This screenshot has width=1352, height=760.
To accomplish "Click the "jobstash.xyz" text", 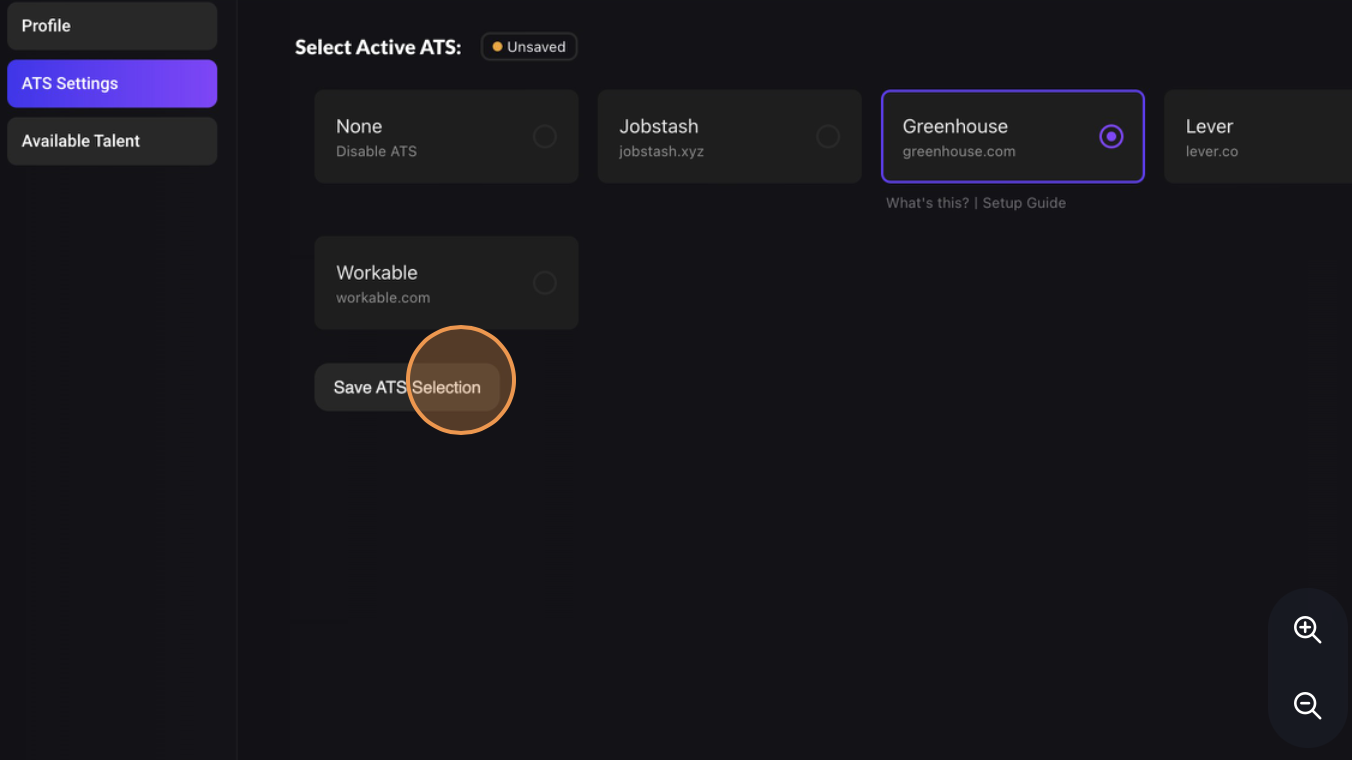I will (661, 152).
